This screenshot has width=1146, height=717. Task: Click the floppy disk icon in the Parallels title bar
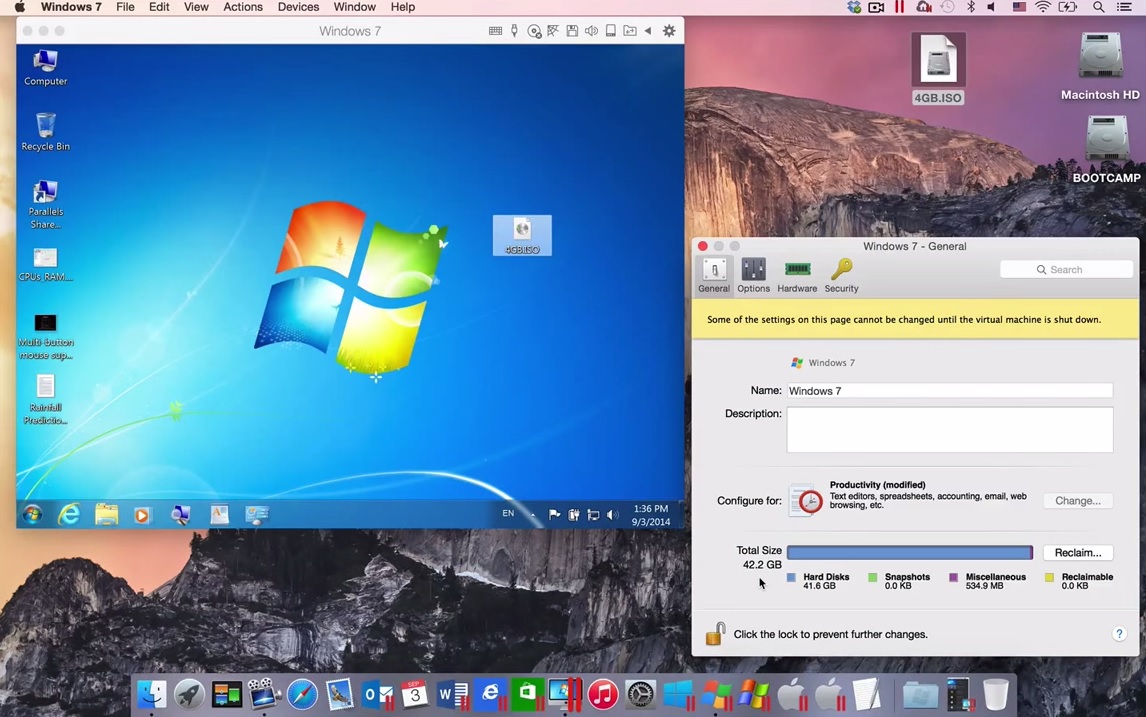pos(572,31)
